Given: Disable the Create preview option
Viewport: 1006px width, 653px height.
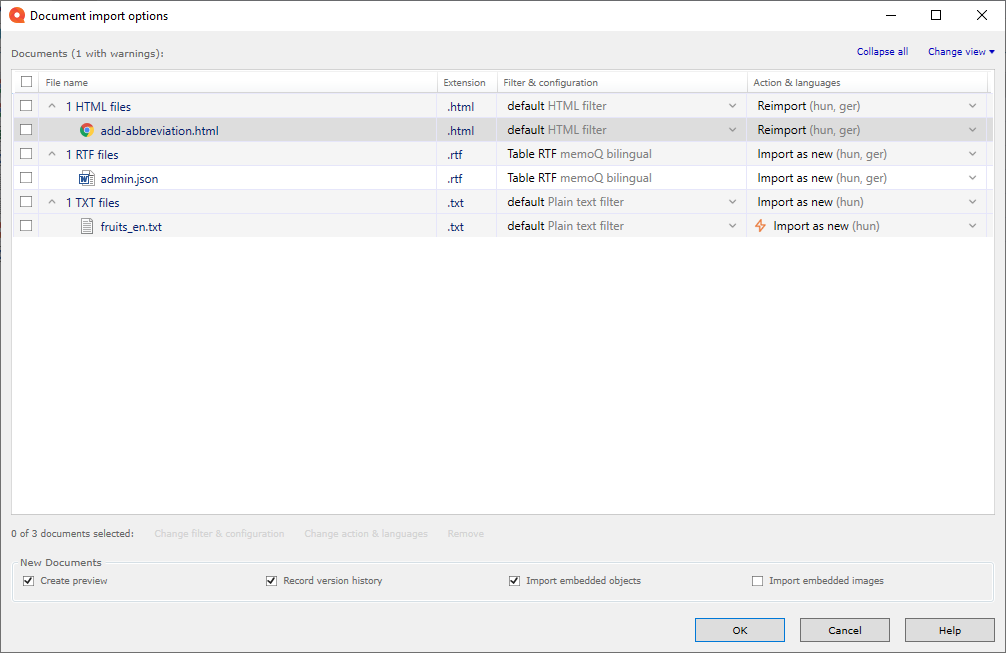Looking at the screenshot, I should coord(28,580).
